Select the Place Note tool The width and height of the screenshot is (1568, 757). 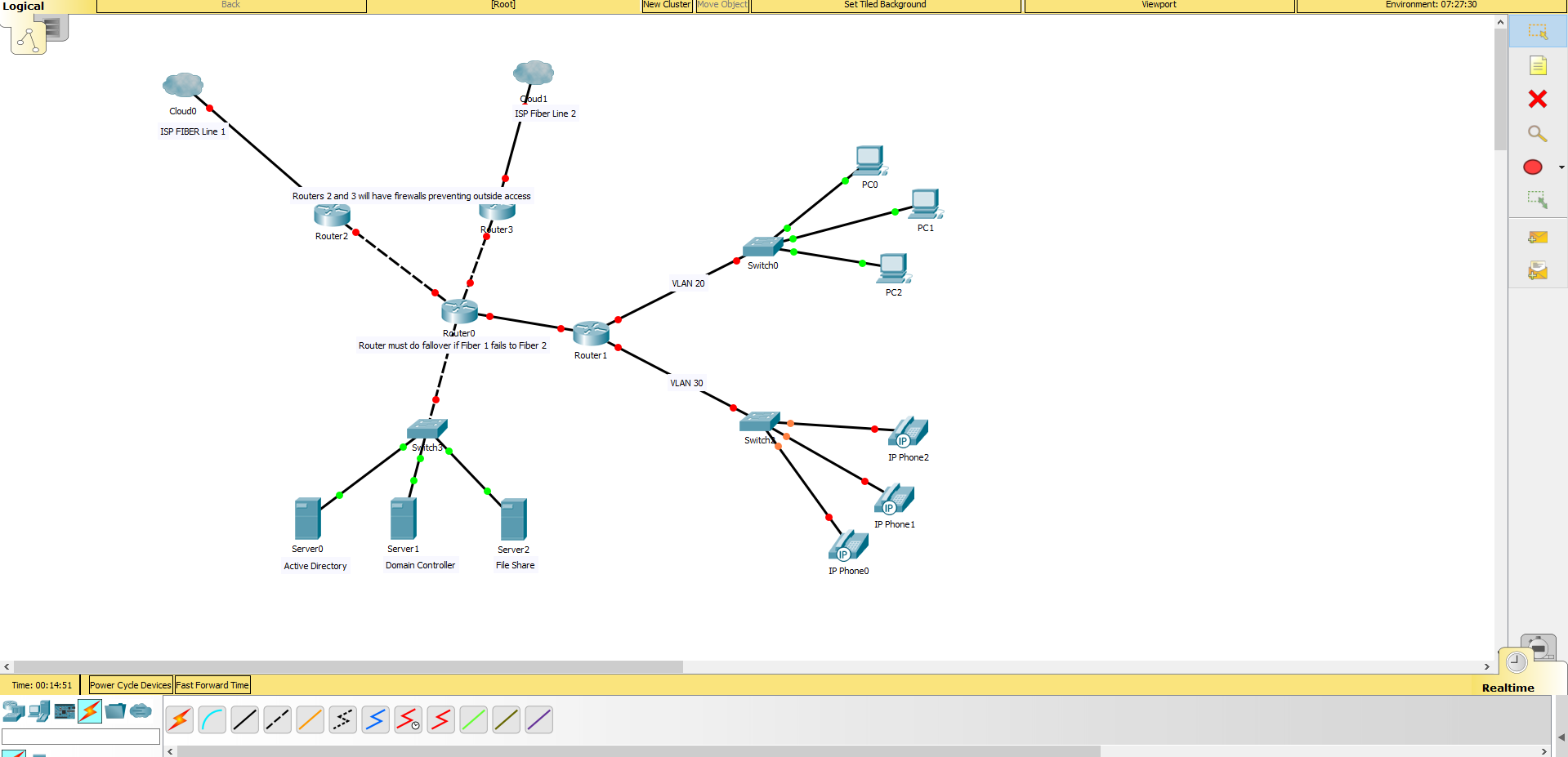1539,65
